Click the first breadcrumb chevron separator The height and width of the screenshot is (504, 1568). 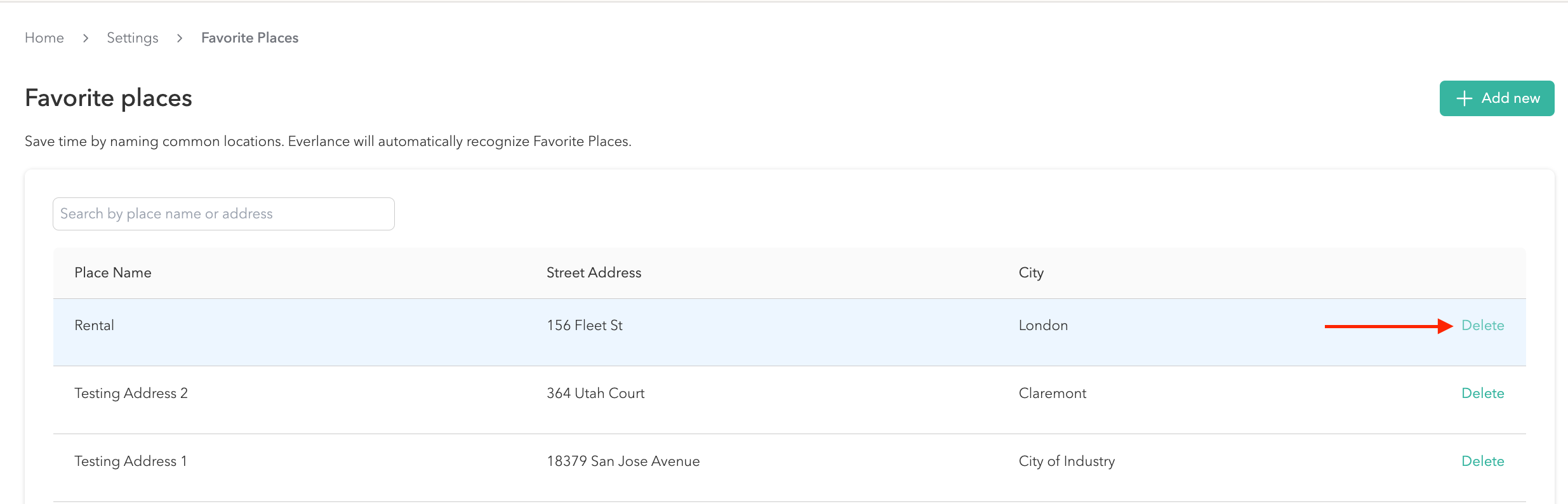(85, 37)
